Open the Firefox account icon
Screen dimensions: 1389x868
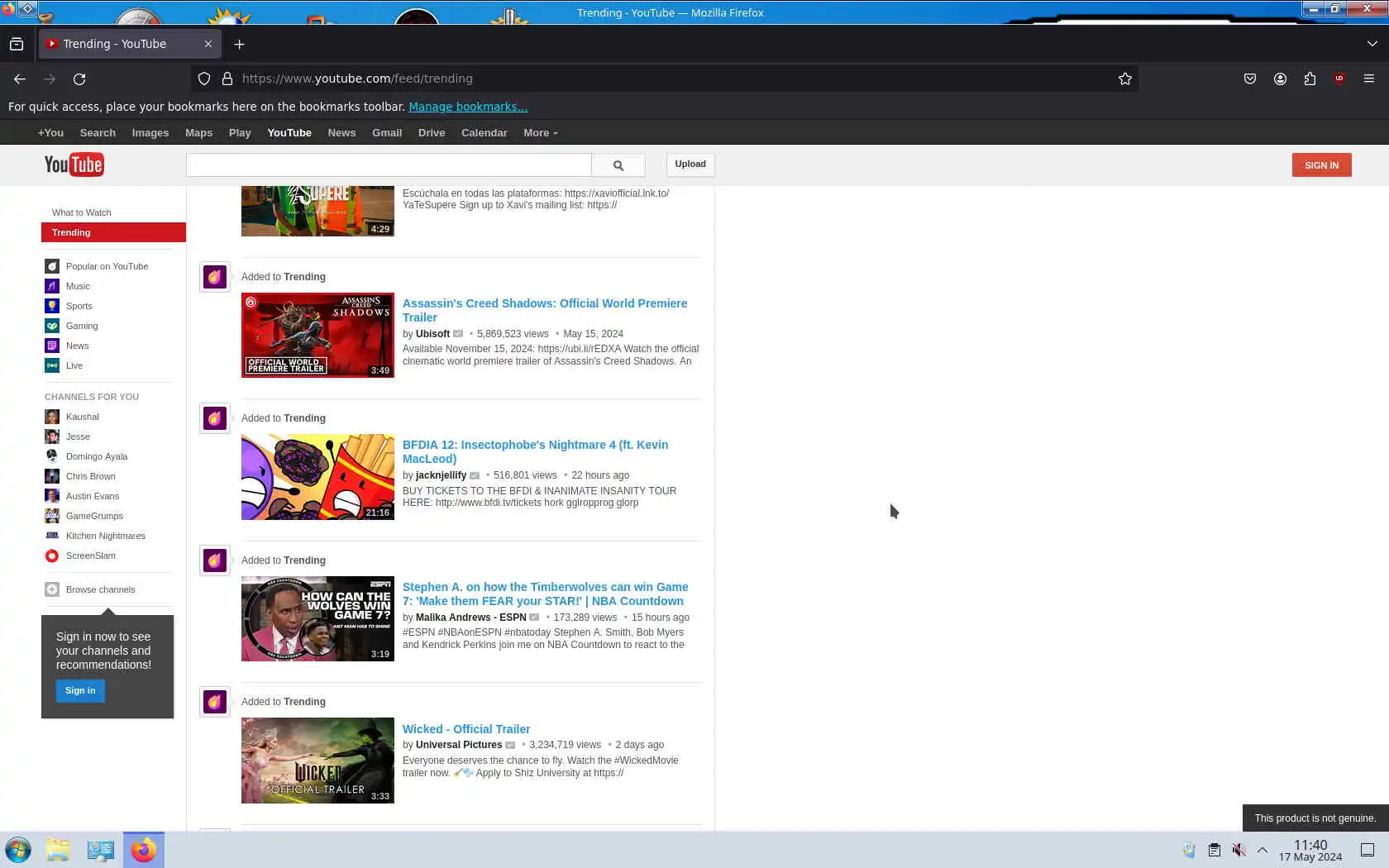[1280, 79]
